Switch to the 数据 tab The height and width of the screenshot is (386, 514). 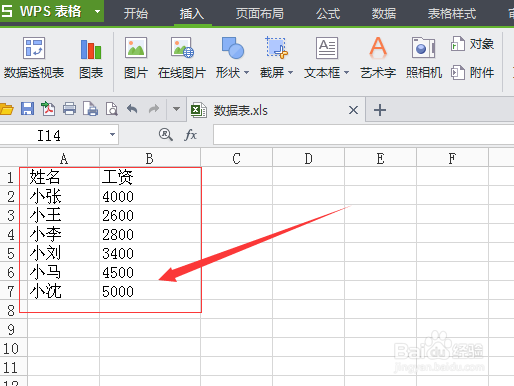coord(384,14)
